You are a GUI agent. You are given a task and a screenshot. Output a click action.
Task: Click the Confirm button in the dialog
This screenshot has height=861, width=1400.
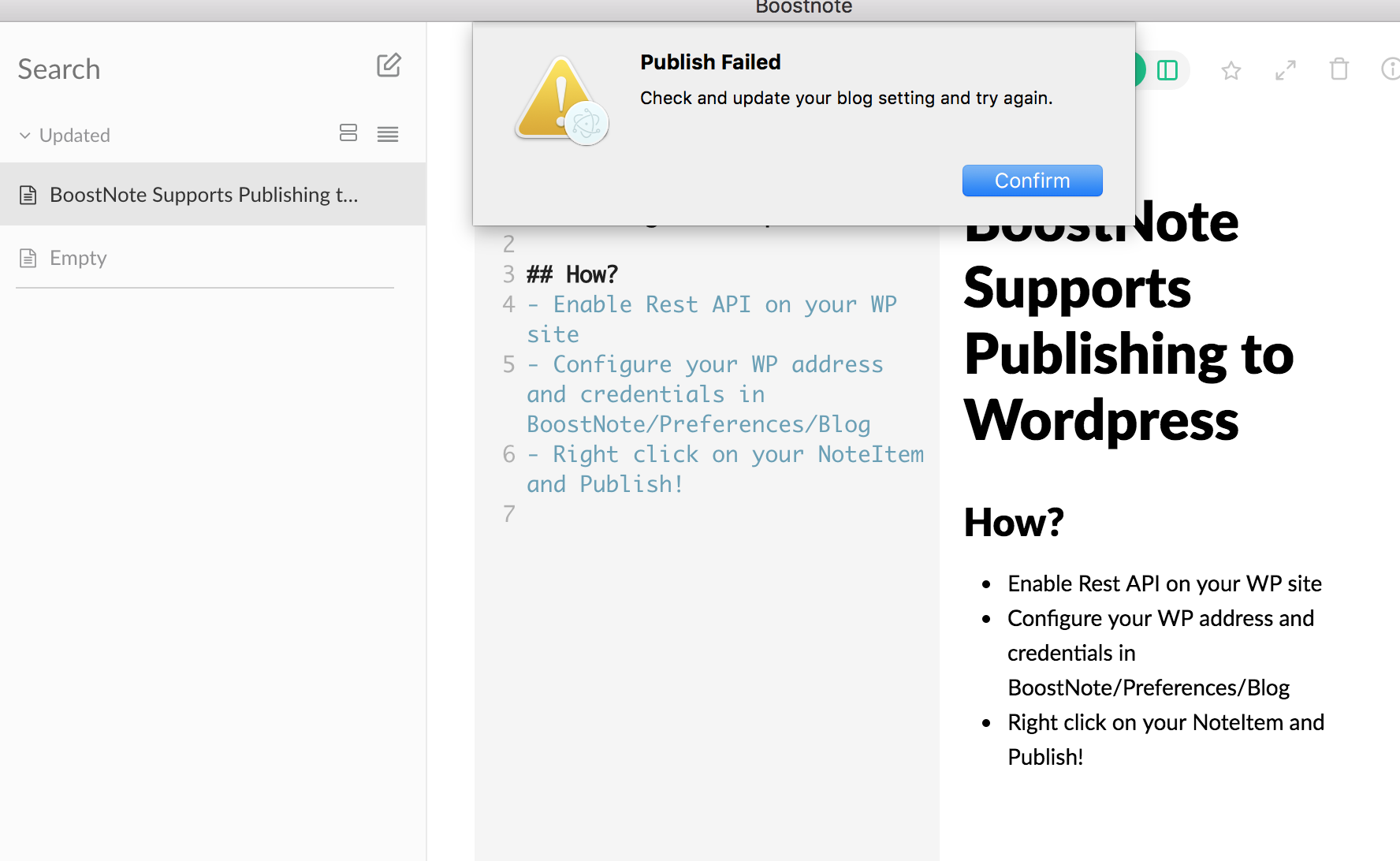coord(1032,181)
